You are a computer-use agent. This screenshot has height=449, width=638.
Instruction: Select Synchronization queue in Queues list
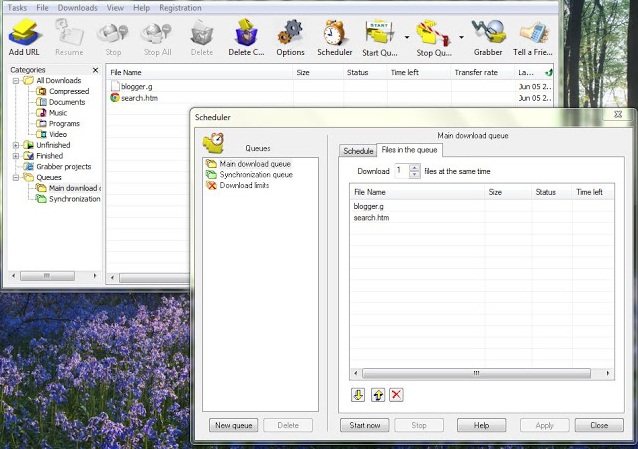[x=256, y=174]
